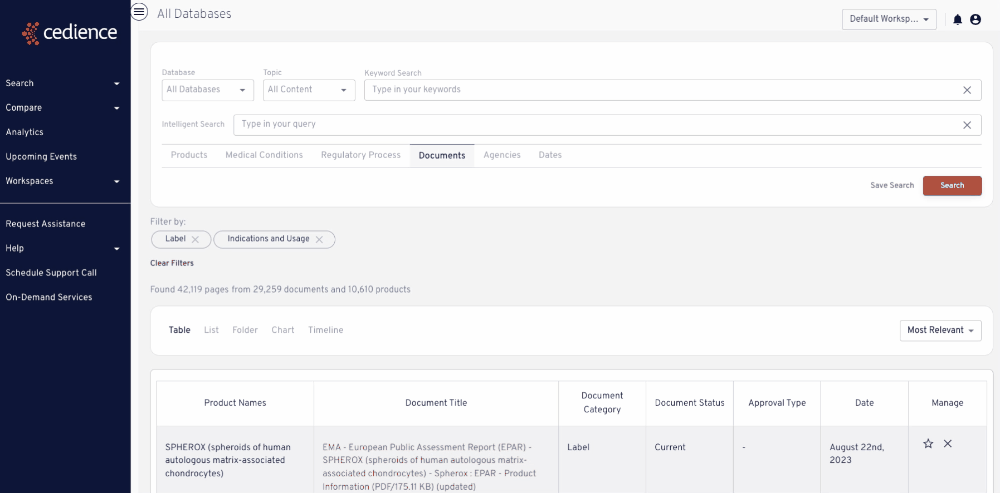Open Upcoming Events in the sidebar

[x=41, y=156]
